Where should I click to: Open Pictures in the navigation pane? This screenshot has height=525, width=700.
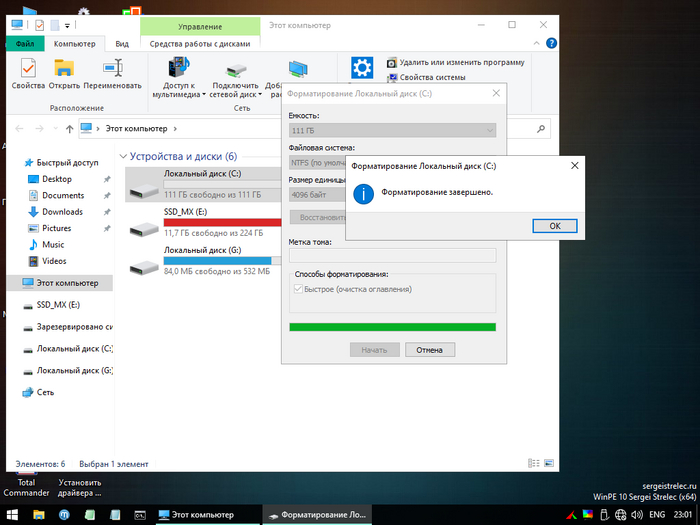(56, 228)
